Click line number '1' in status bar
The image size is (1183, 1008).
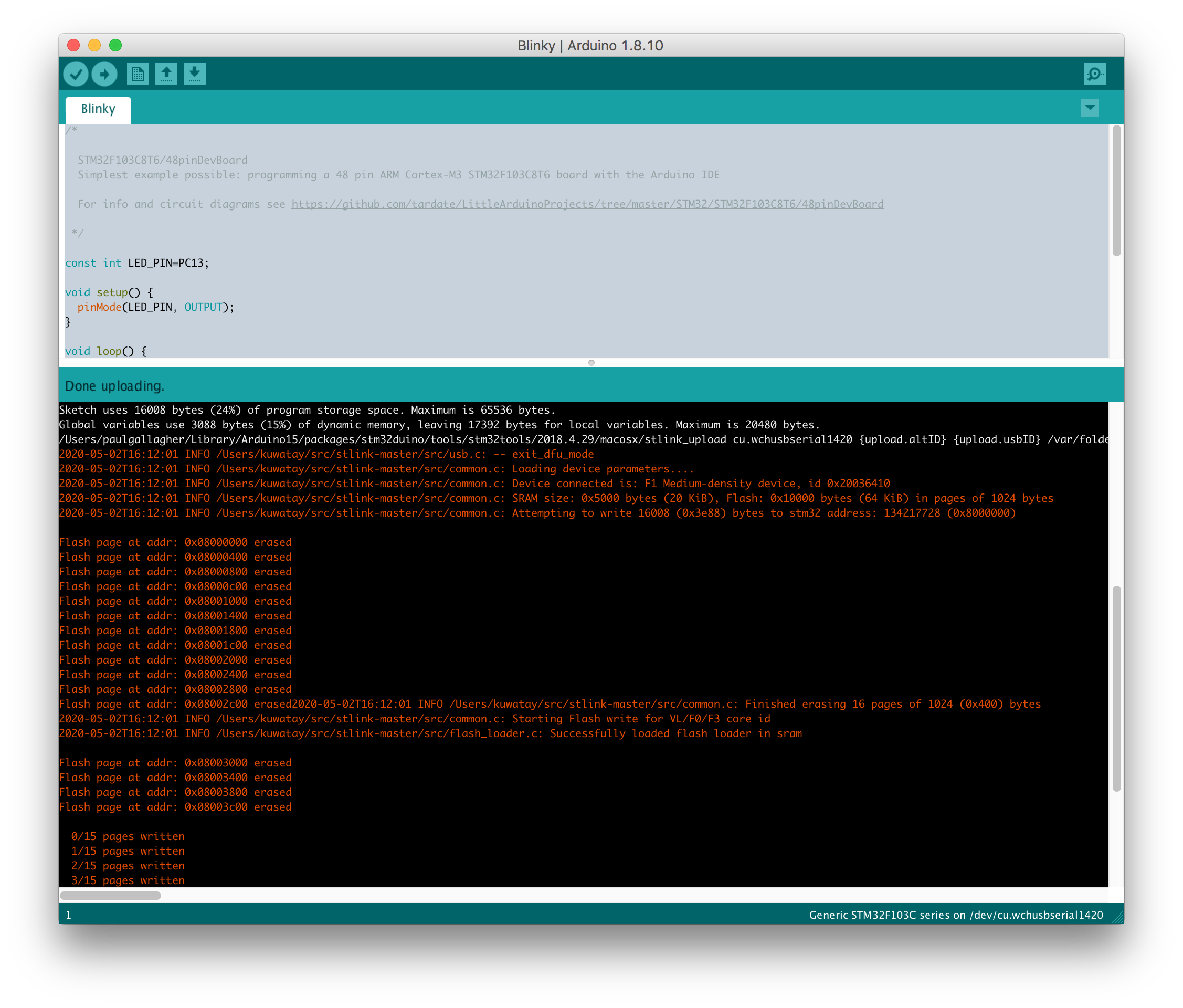tap(69, 915)
